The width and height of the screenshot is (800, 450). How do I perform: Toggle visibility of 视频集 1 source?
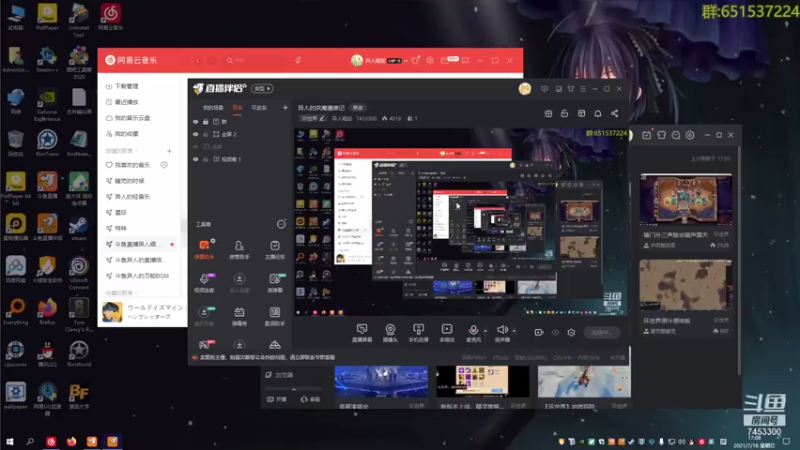[x=195, y=159]
